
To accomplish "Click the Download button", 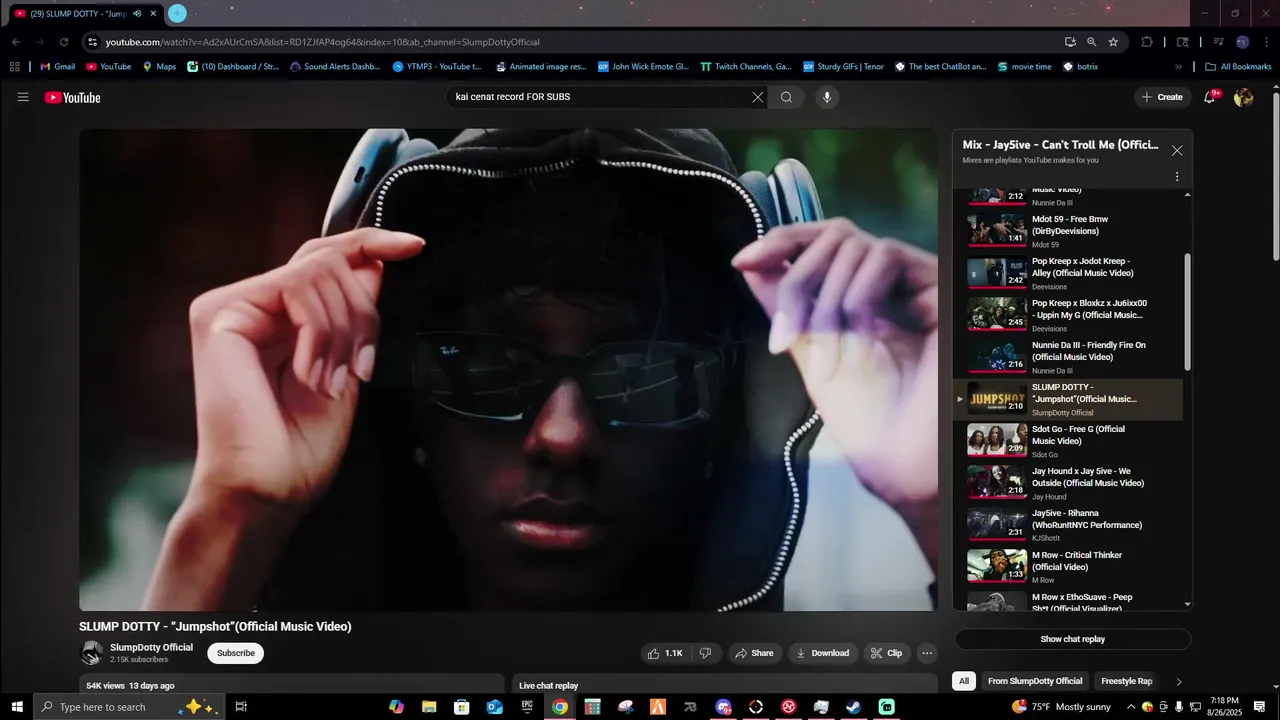I will (x=821, y=653).
